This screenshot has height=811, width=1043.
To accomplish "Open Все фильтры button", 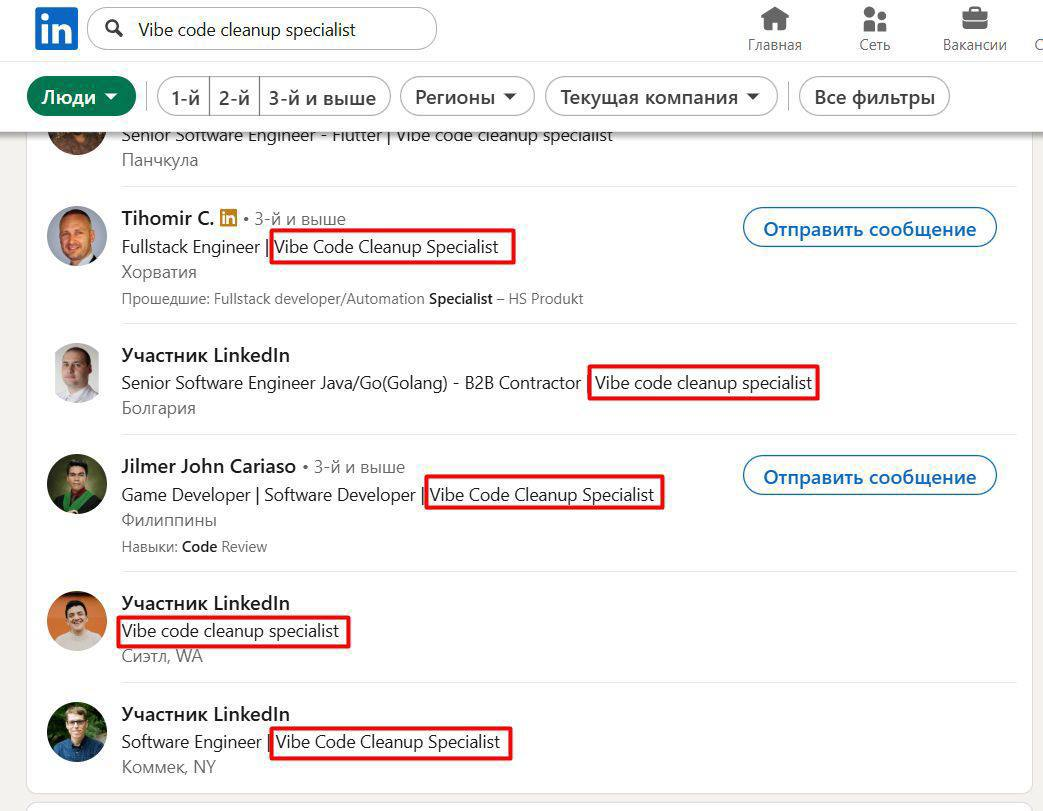I will (874, 97).
